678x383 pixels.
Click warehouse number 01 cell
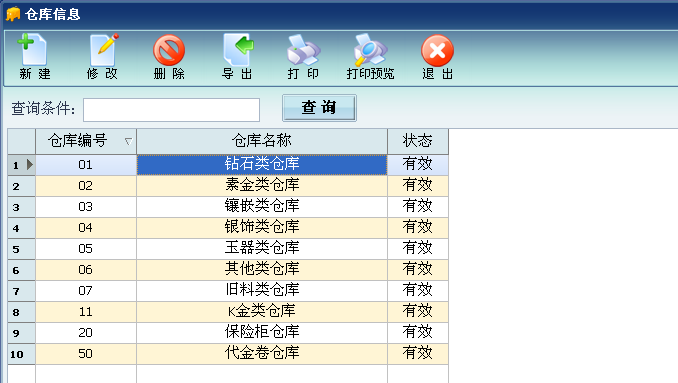[x=86, y=165]
